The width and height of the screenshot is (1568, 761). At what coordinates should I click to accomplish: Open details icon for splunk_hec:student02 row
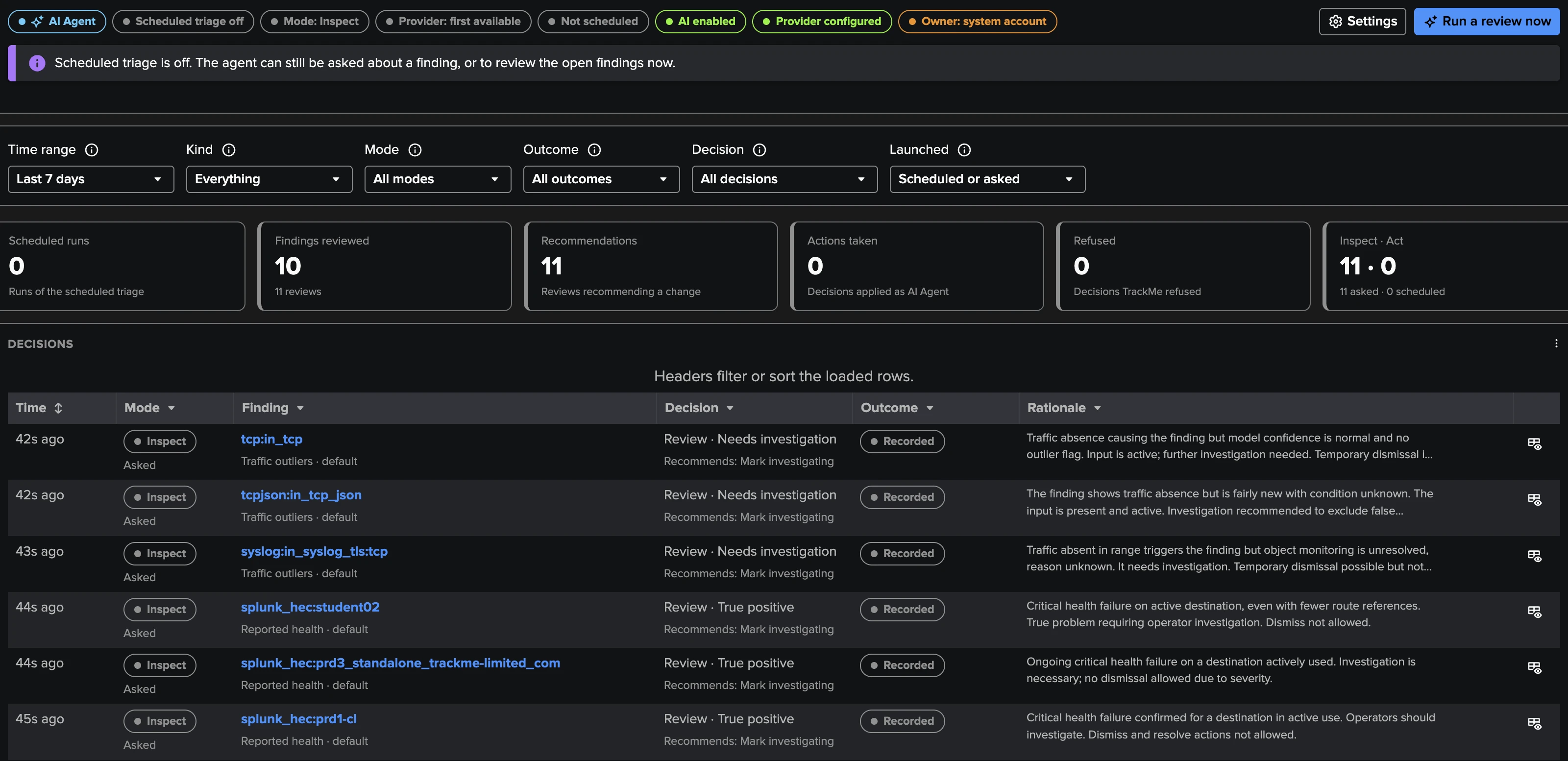[1535, 612]
